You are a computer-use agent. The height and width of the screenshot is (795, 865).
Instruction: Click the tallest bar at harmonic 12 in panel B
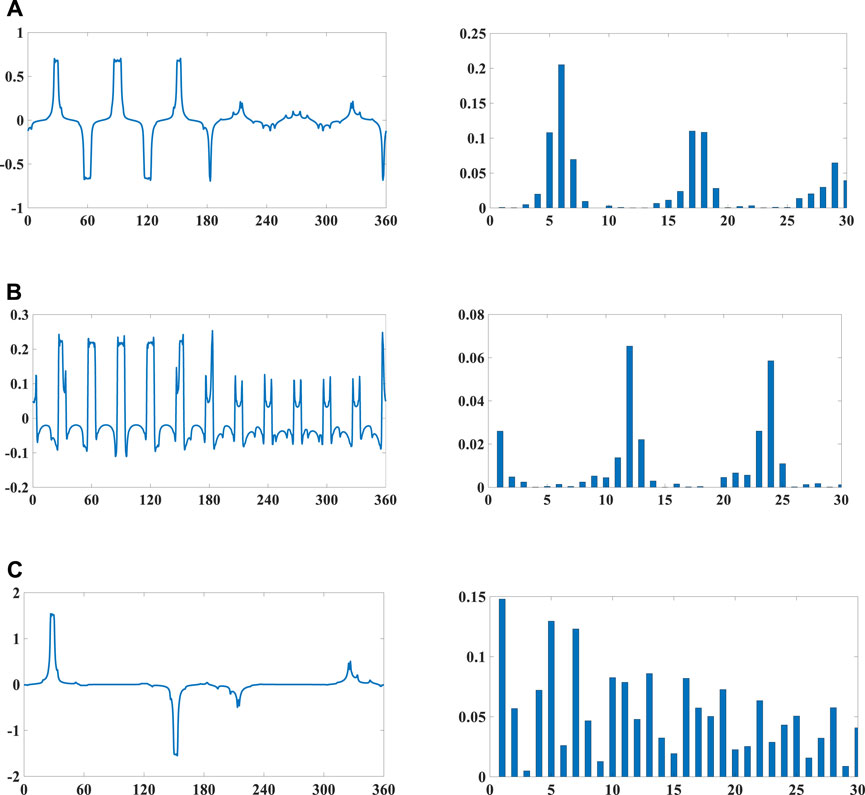pyautogui.click(x=629, y=417)
